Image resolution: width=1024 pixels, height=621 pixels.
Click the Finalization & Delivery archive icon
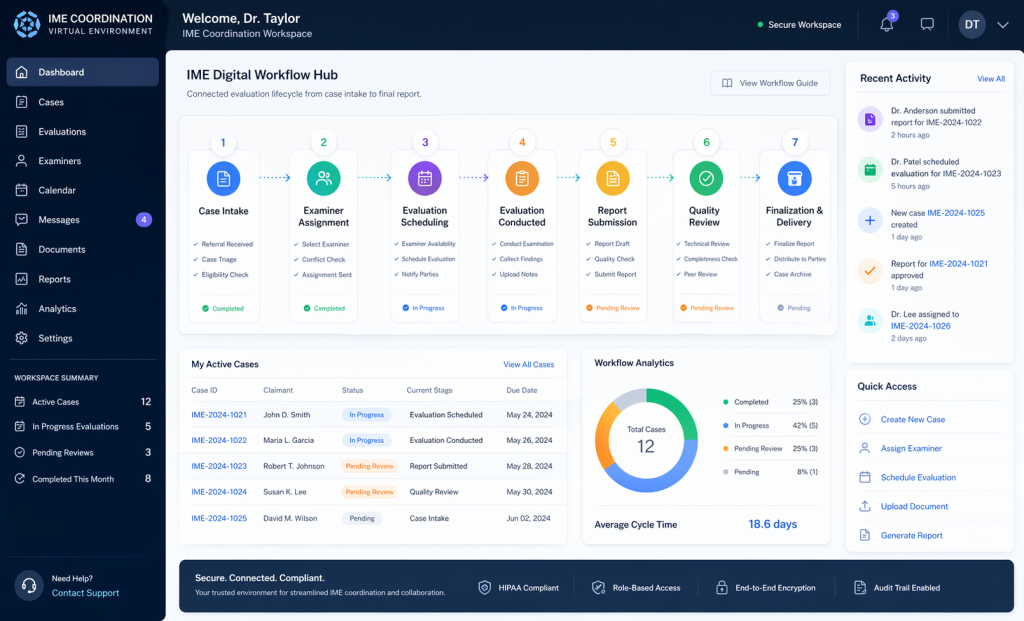pos(794,178)
